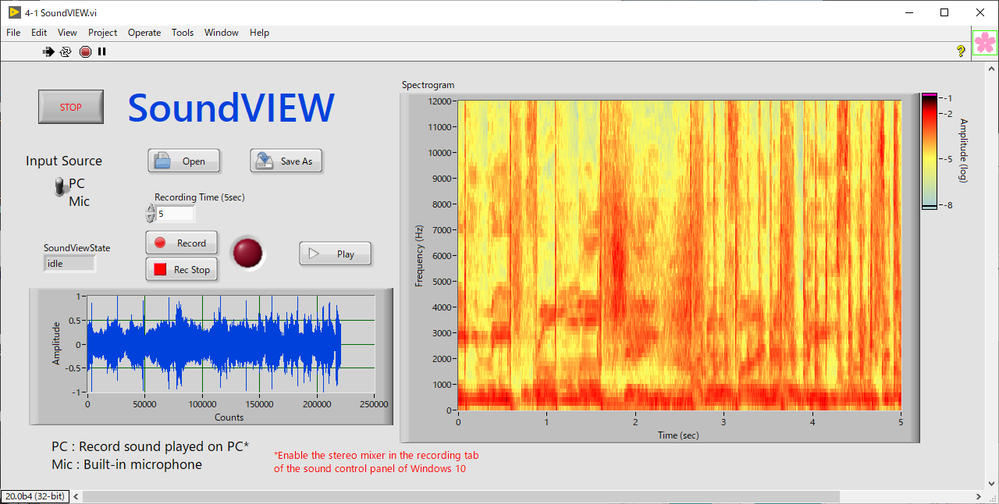Click the Rec Stop button
This screenshot has height=504, width=999.
tap(182, 270)
